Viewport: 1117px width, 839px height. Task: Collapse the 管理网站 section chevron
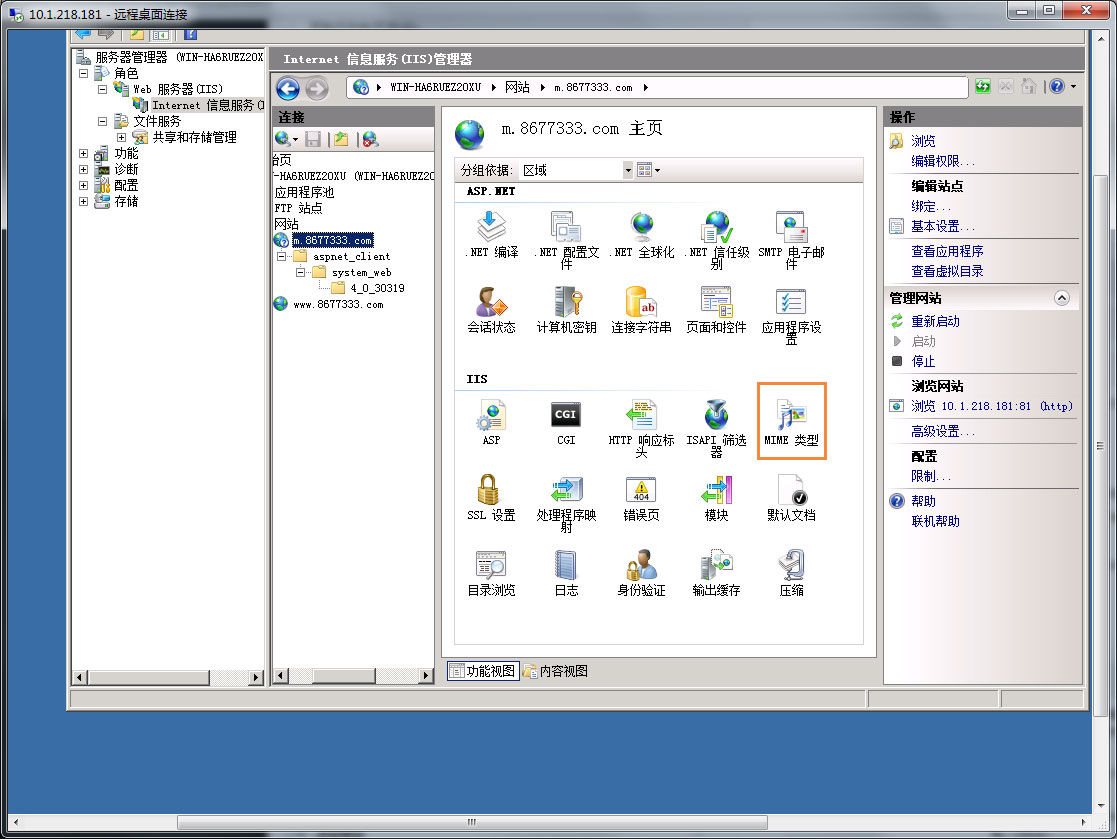(1062, 298)
